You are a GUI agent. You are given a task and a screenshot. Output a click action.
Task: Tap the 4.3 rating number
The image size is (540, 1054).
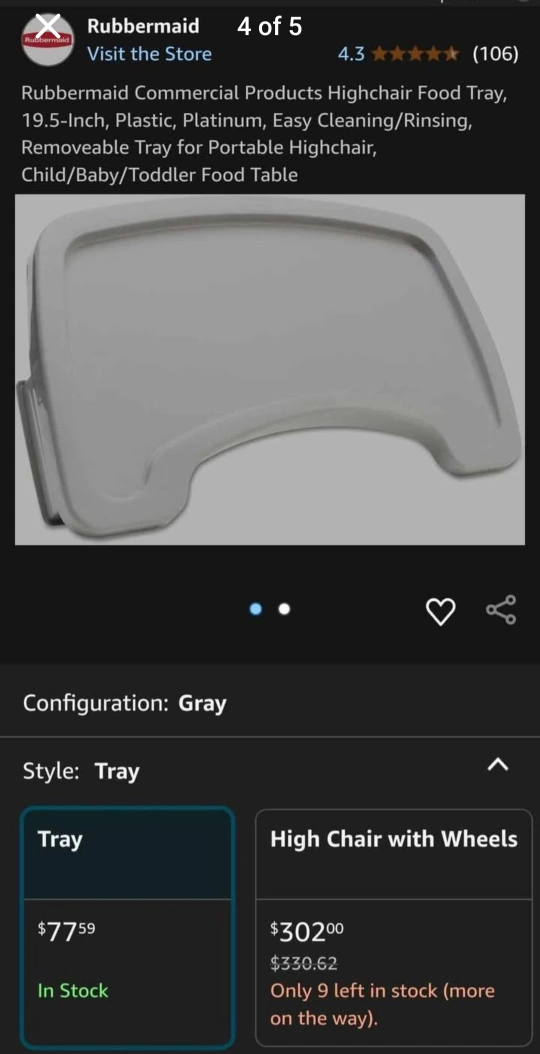pyautogui.click(x=351, y=54)
